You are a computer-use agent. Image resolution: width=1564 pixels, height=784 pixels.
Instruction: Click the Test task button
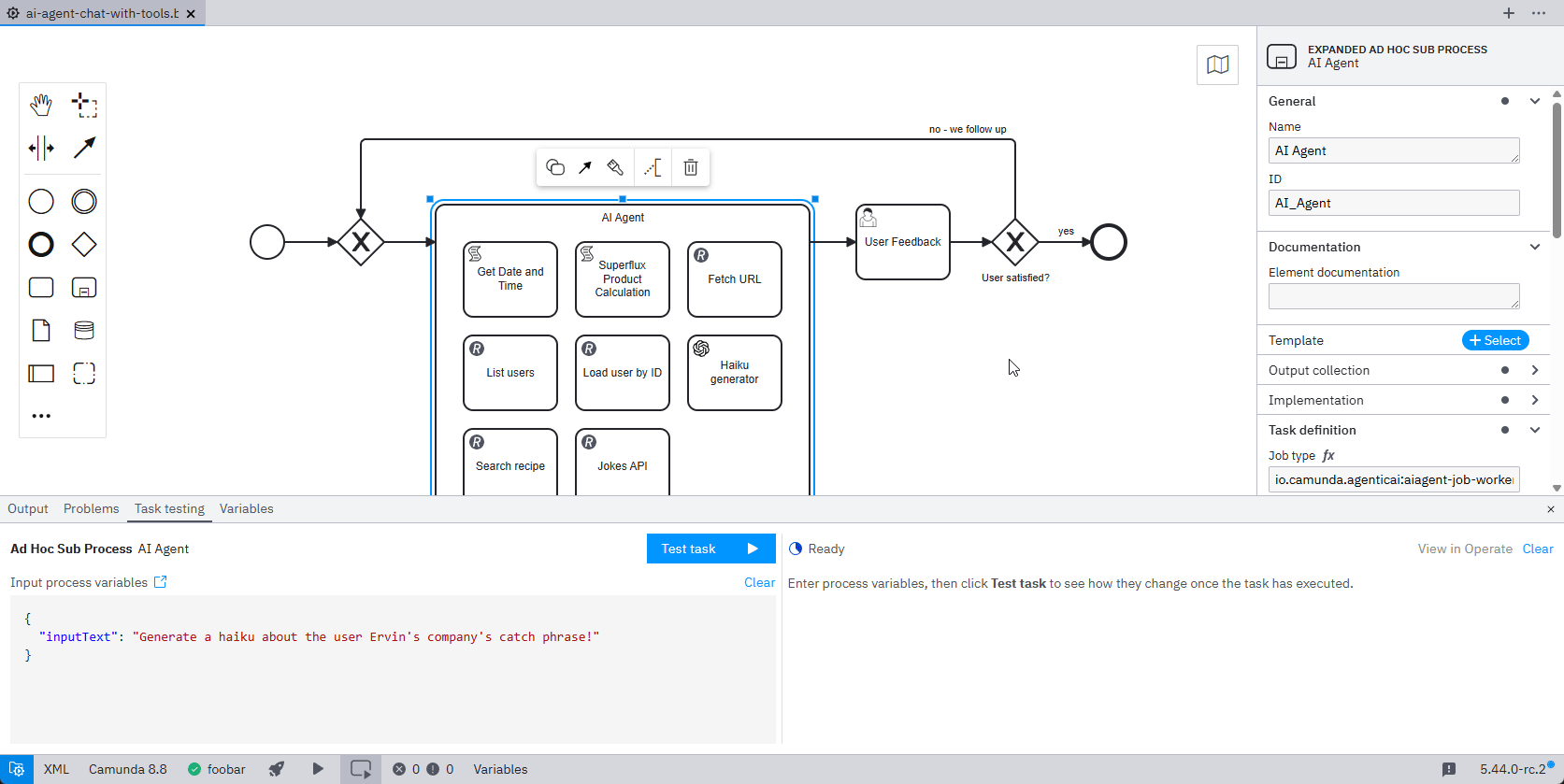point(710,549)
